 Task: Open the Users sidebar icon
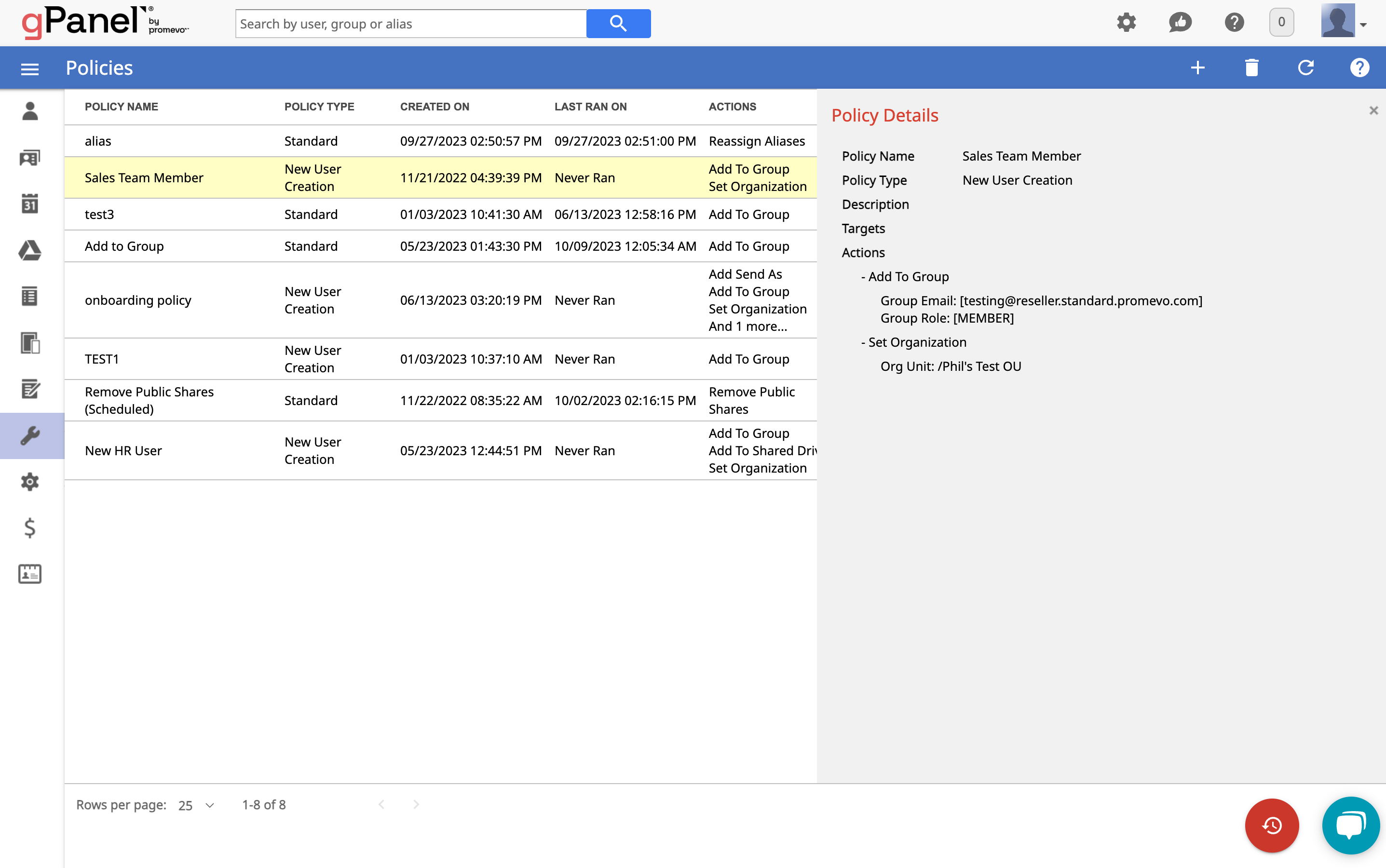(x=30, y=111)
